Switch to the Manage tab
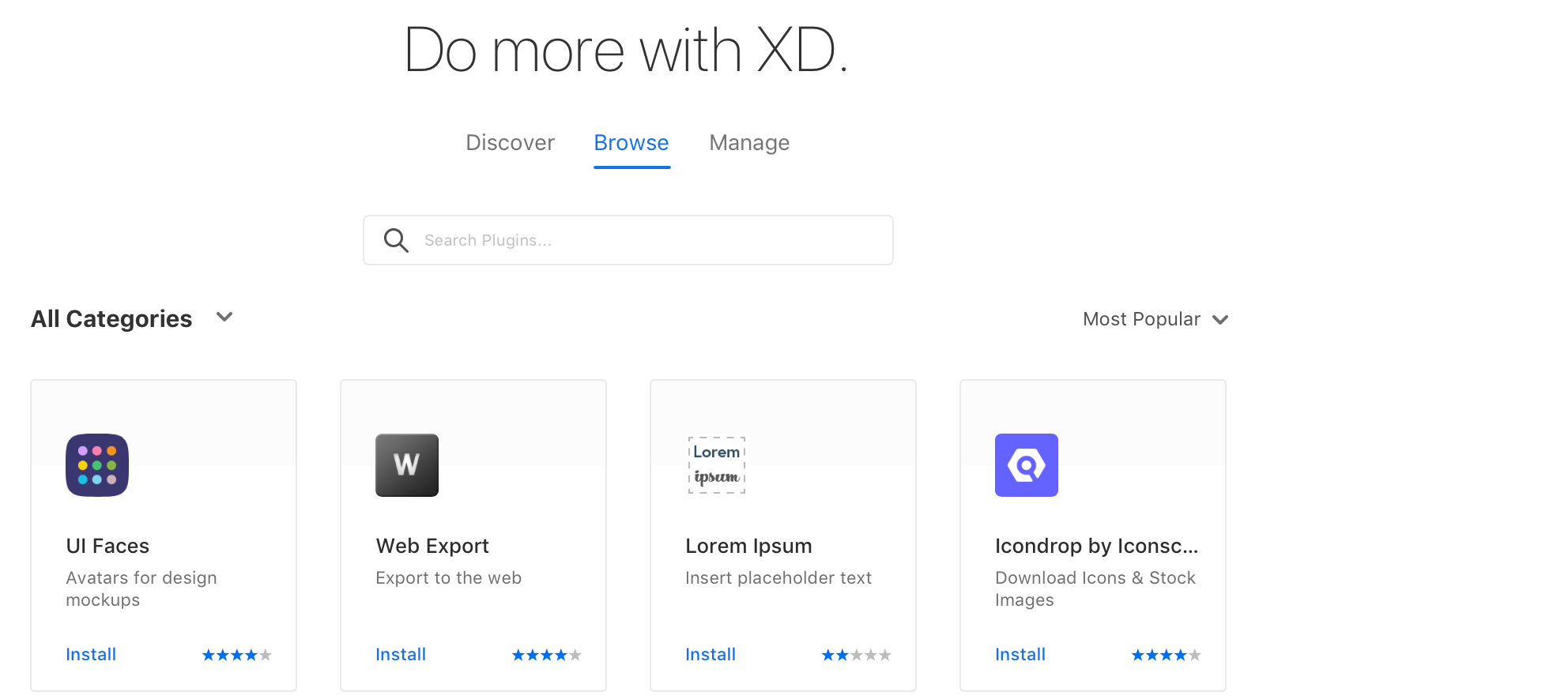The width and height of the screenshot is (1568, 699). [x=749, y=143]
